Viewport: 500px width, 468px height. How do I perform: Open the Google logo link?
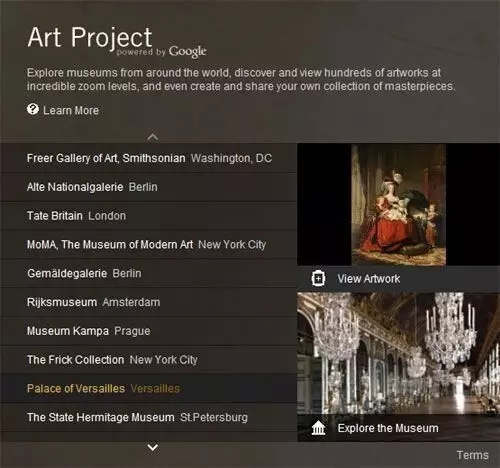tap(187, 52)
